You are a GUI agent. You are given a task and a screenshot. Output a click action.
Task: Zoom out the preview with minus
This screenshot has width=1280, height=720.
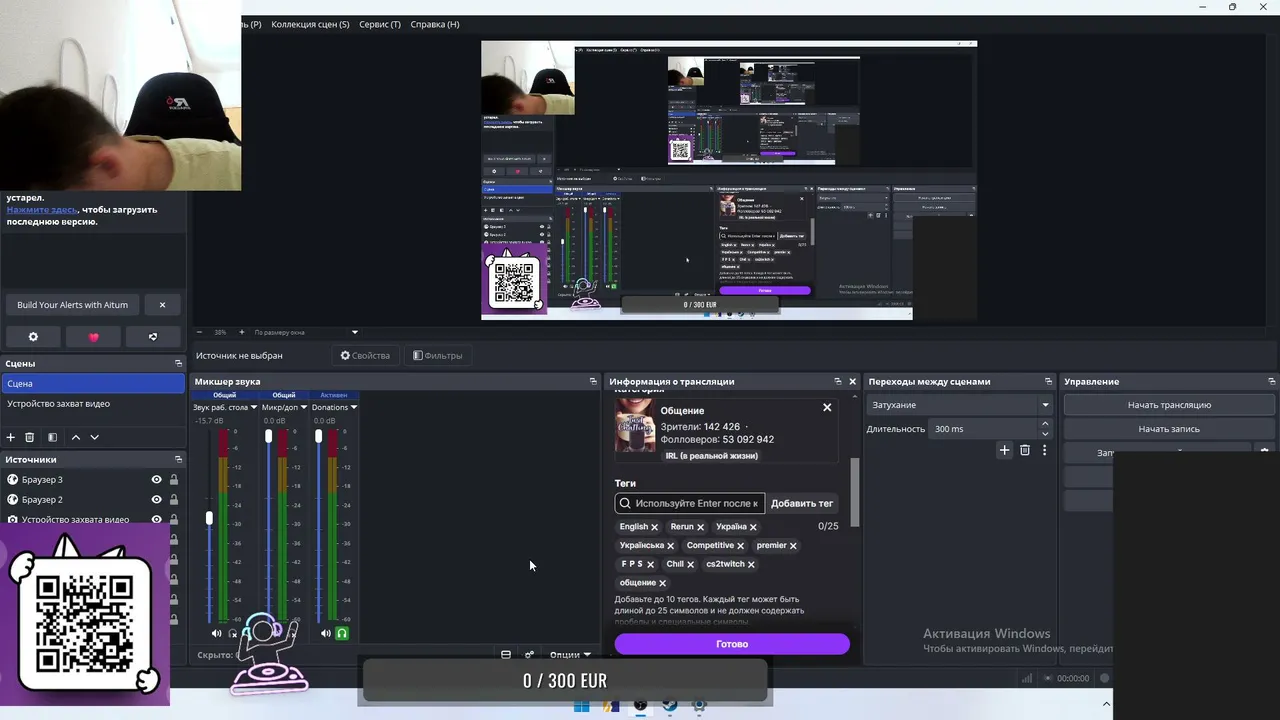(199, 332)
